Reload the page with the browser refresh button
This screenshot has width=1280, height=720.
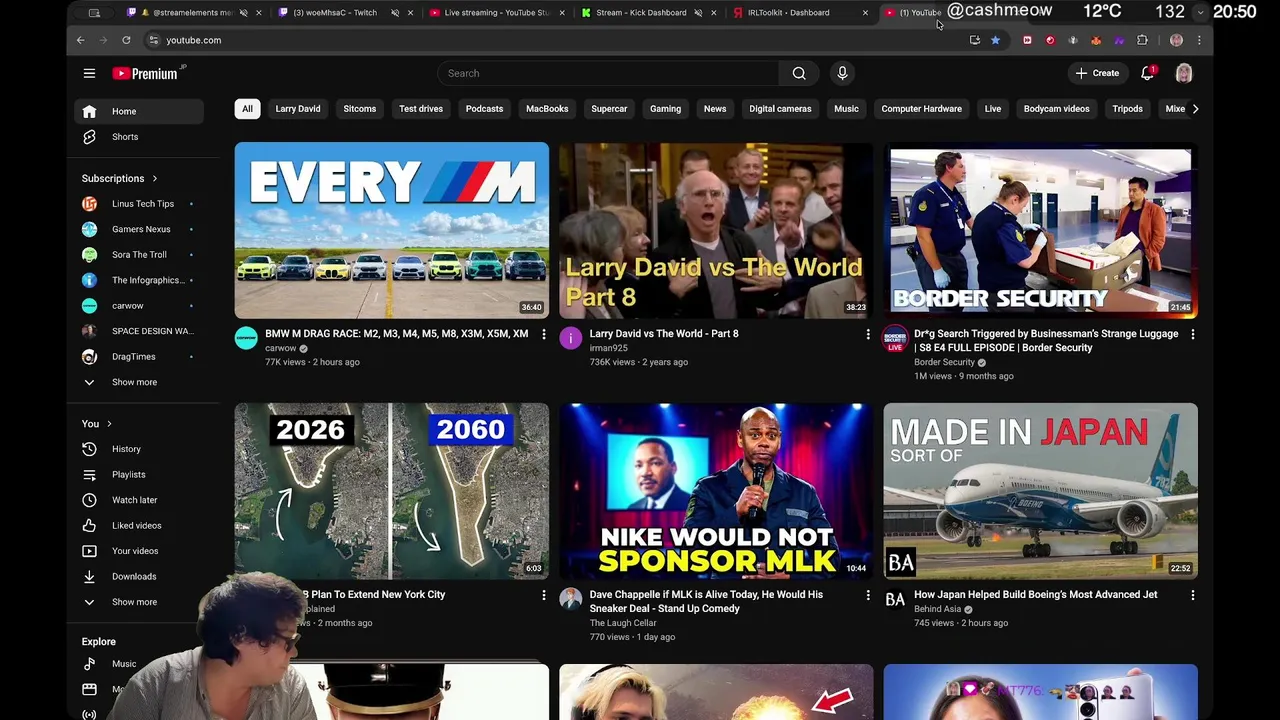126,40
